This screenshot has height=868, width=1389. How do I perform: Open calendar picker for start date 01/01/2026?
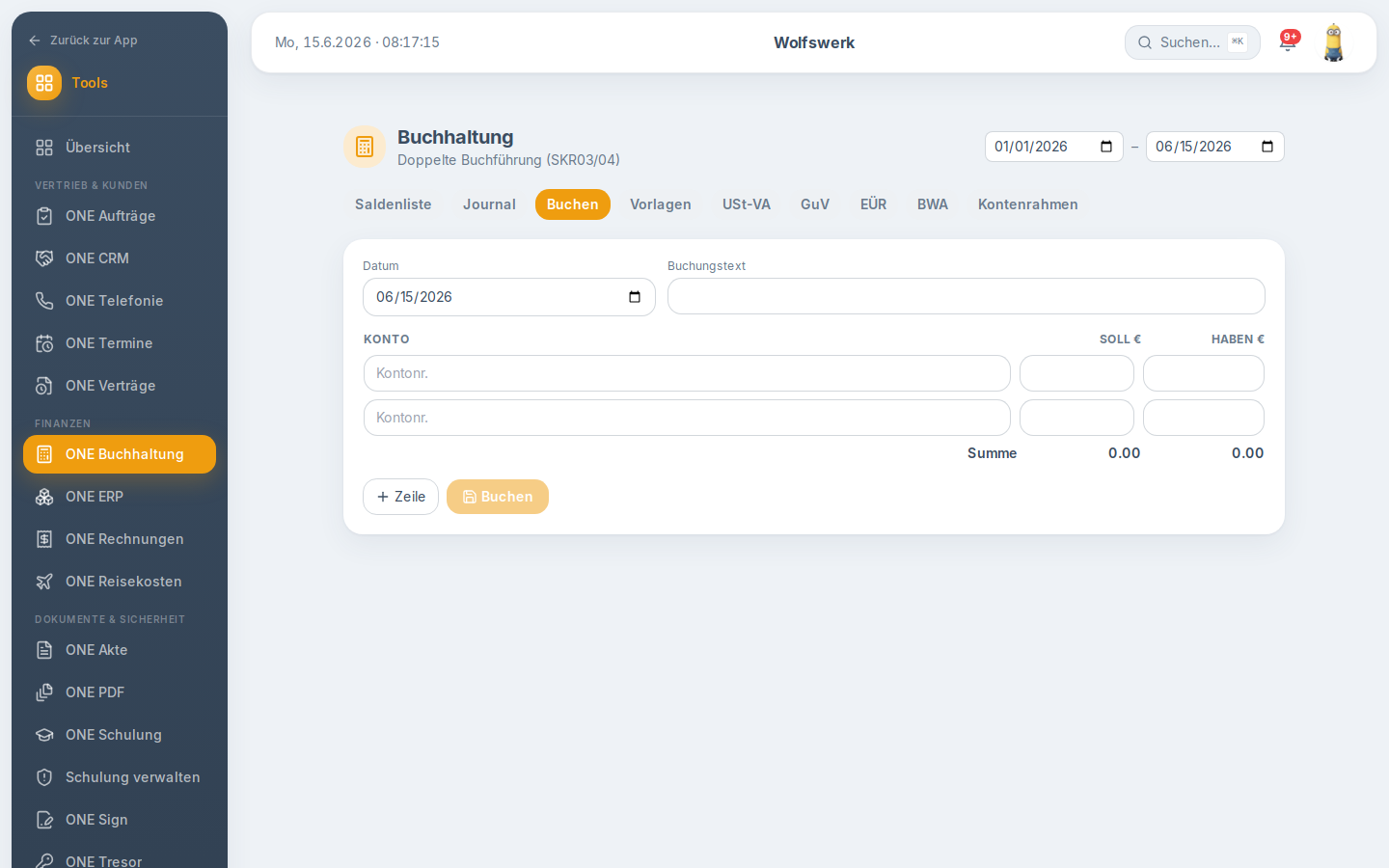[x=1106, y=147]
